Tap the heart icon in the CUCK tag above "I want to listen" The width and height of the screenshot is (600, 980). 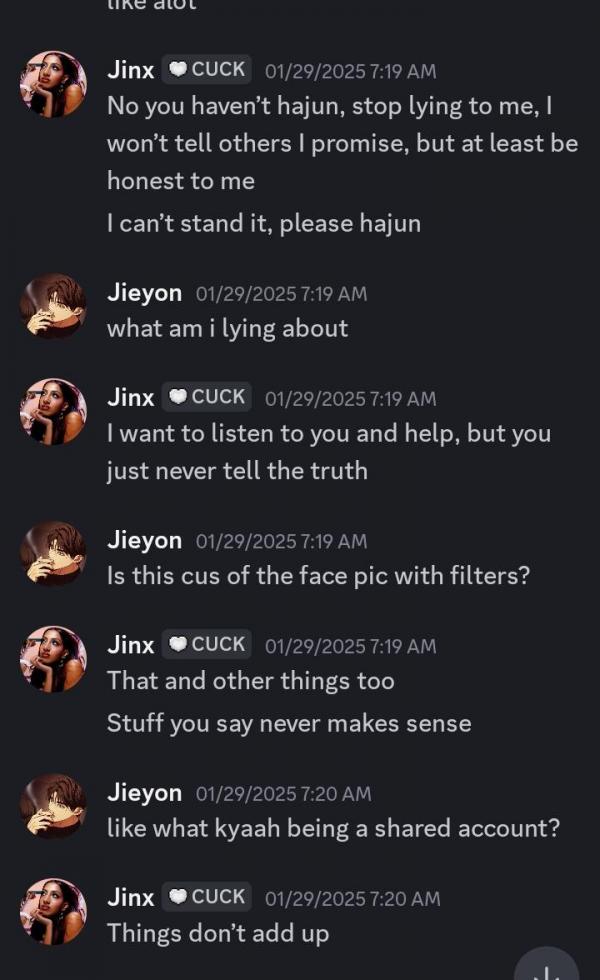178,397
